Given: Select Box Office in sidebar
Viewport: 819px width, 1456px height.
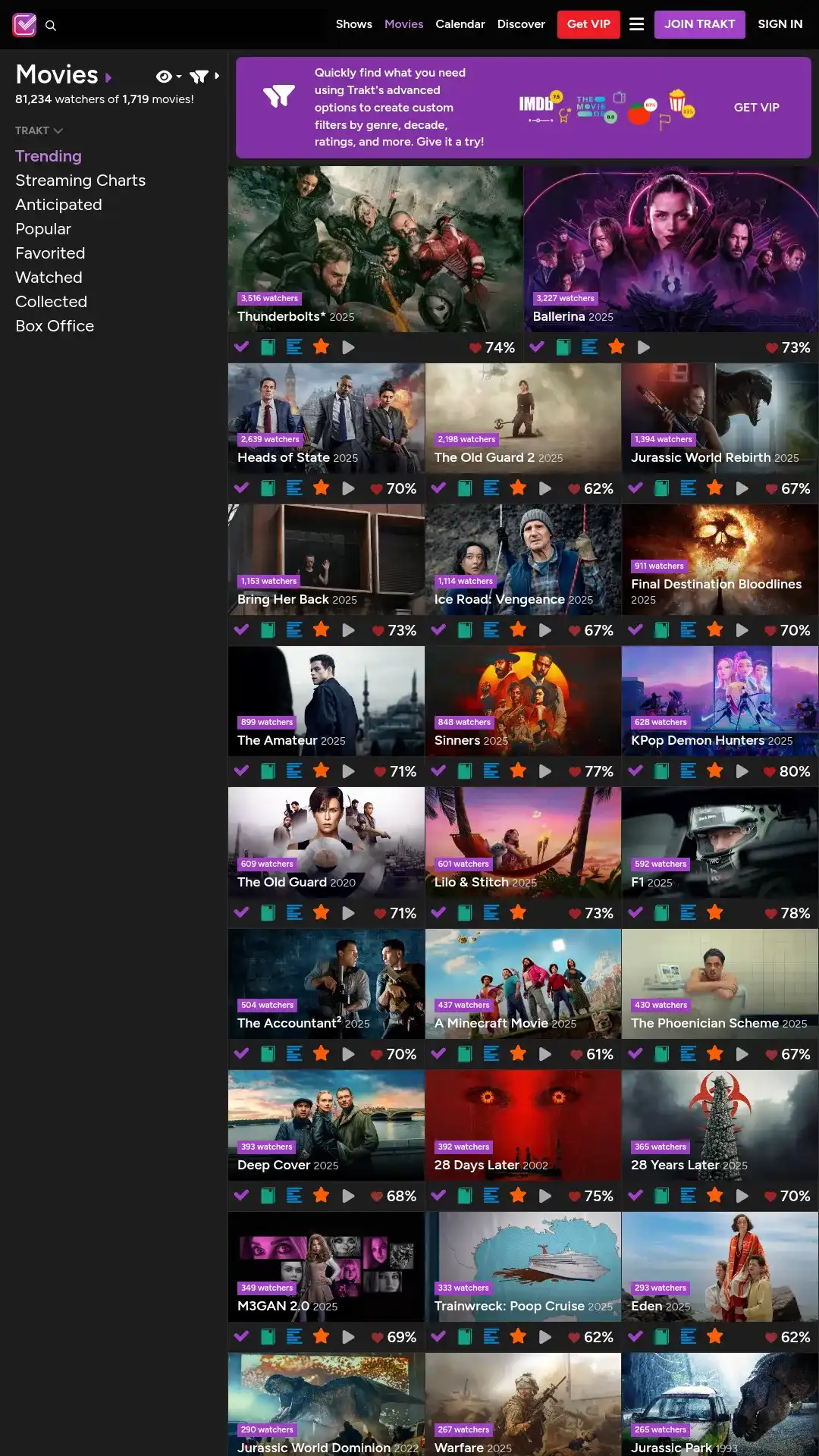Looking at the screenshot, I should pos(55,326).
